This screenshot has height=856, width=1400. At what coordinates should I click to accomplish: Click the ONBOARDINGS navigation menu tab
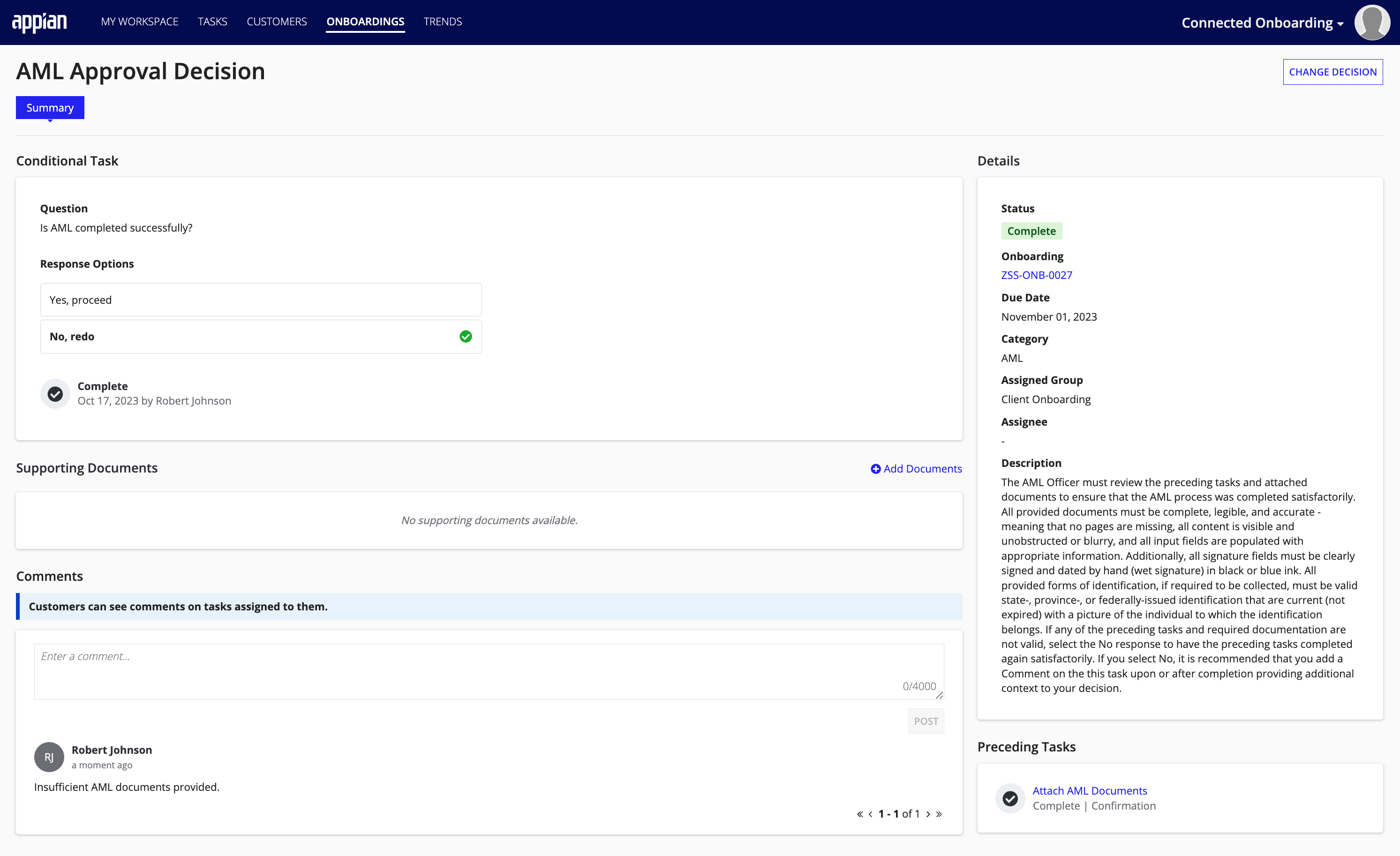[365, 22]
